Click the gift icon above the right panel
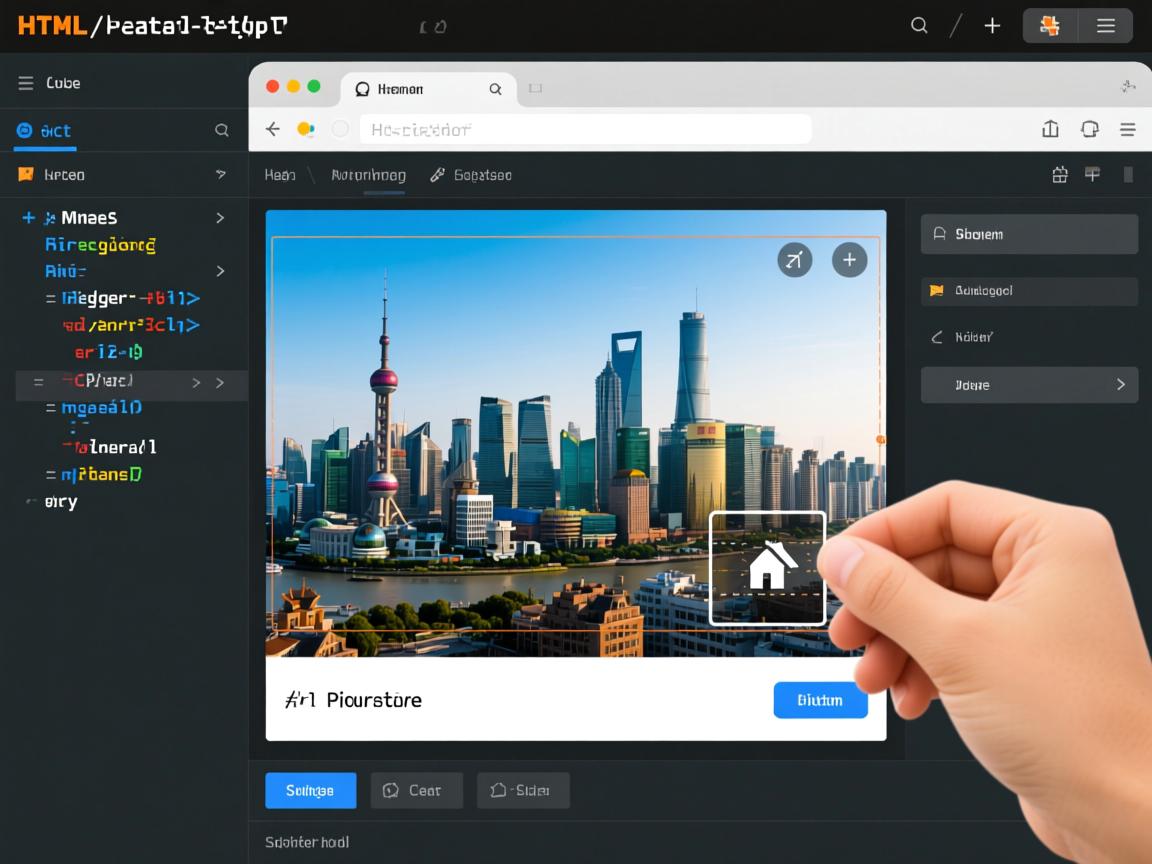This screenshot has width=1152, height=864. pos(1060,175)
